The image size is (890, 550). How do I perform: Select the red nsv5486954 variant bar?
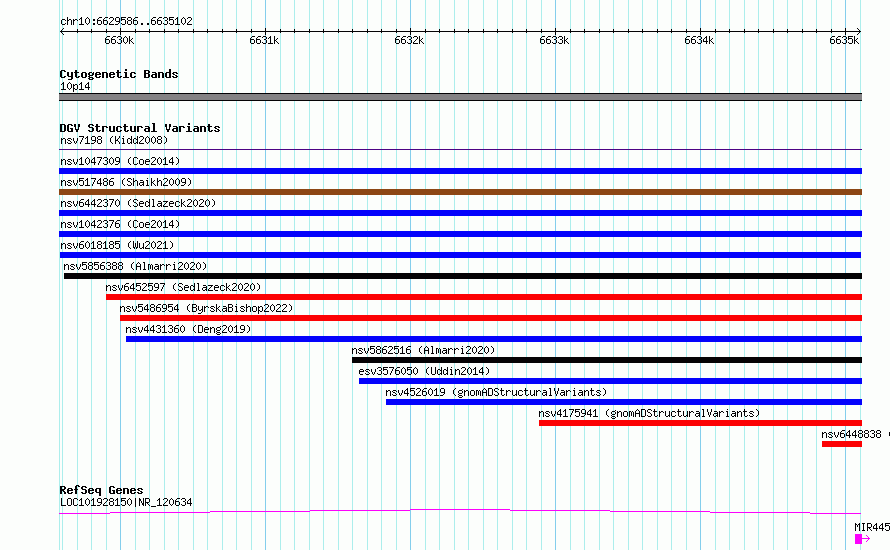point(491,318)
